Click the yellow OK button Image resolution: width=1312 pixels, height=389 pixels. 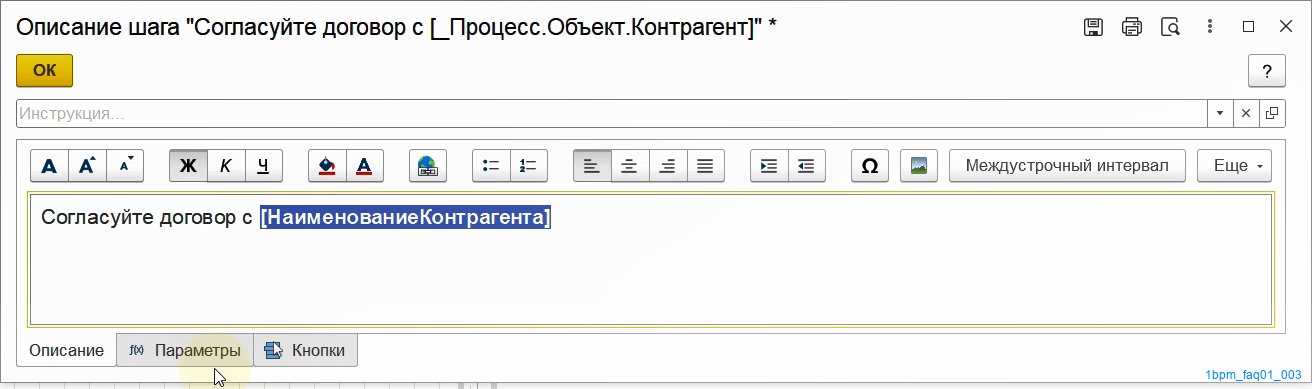coord(44,71)
